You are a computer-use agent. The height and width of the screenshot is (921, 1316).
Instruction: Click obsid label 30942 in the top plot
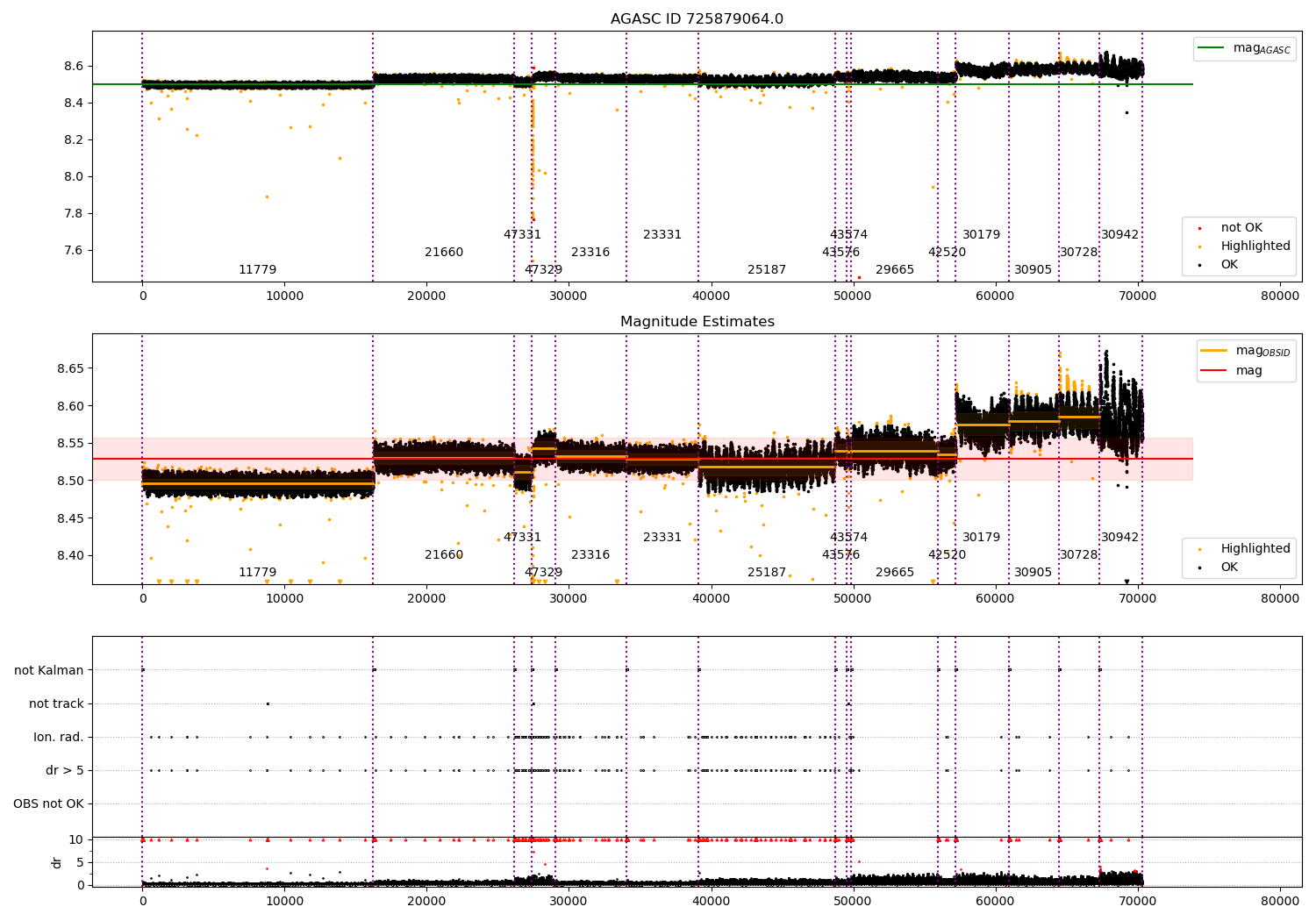click(1120, 235)
